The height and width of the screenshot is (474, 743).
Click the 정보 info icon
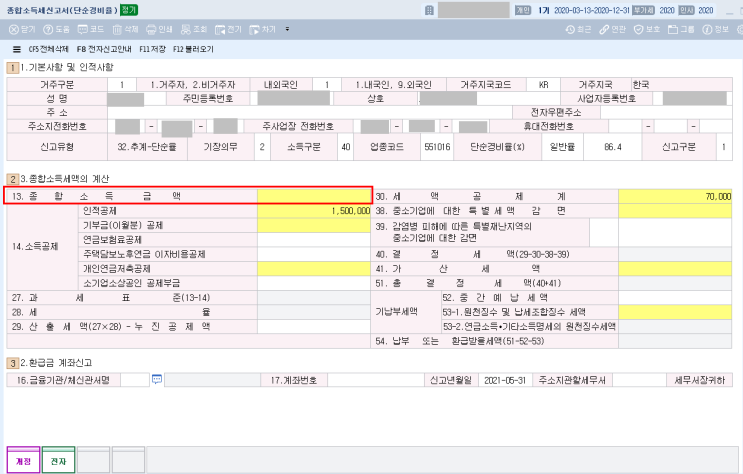pyautogui.click(x=716, y=29)
